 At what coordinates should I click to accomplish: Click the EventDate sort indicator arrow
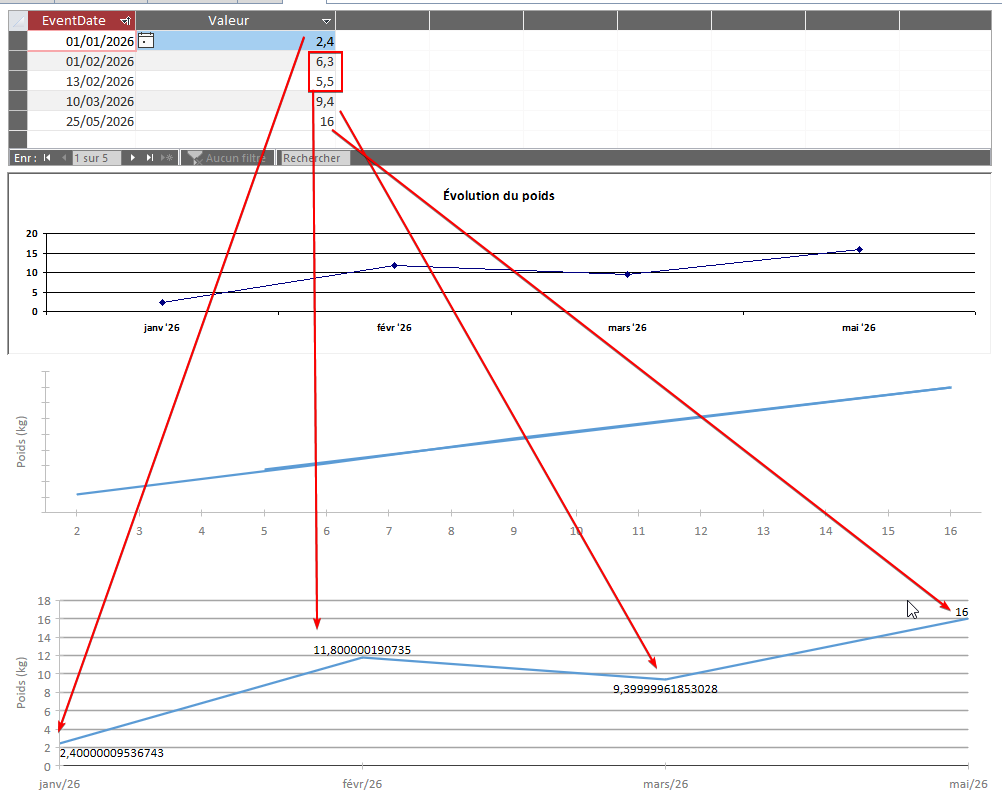coord(125,21)
